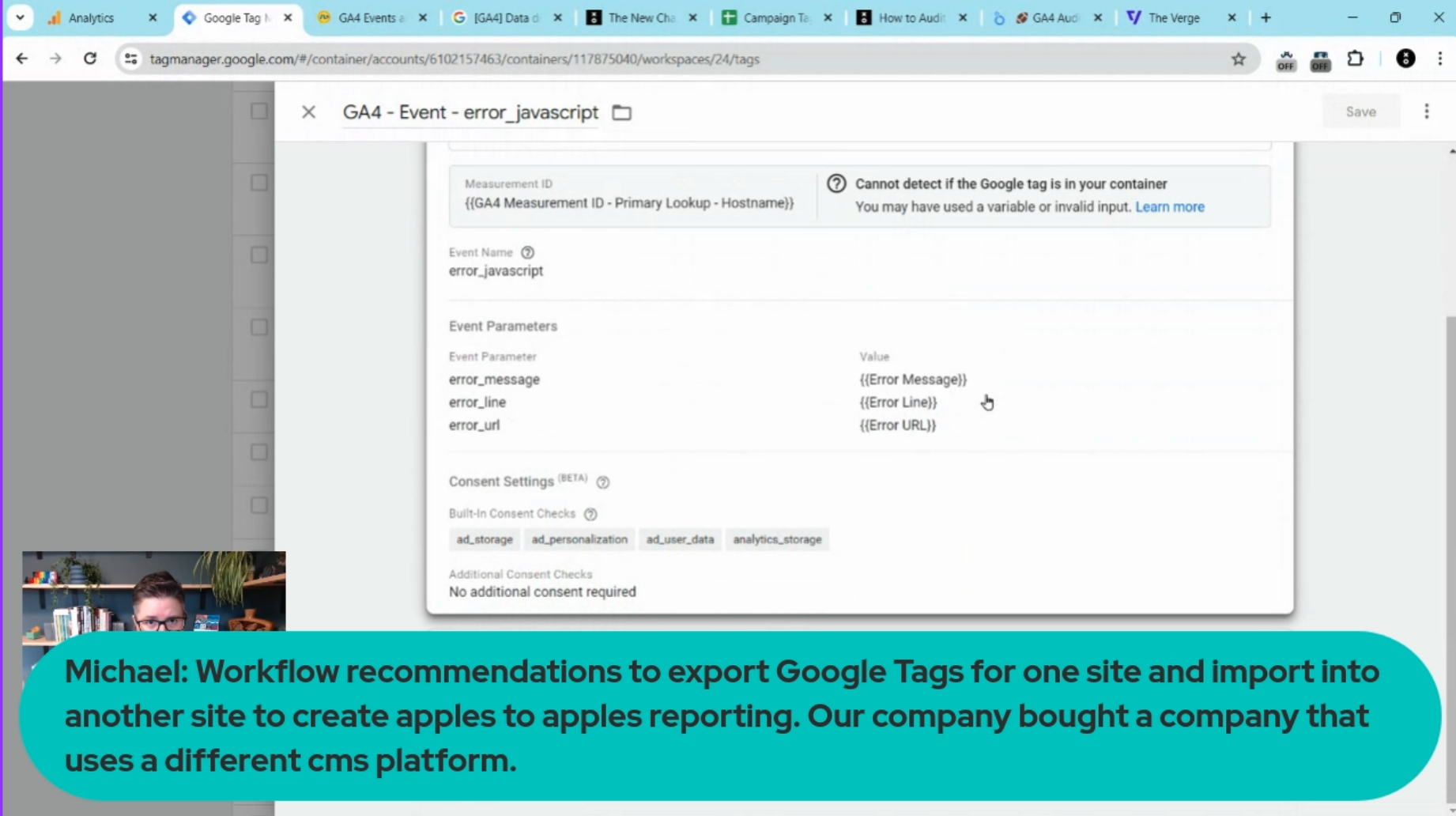Image resolution: width=1456 pixels, height=816 pixels.
Task: Click the ad_user_data consent chip
Action: pyautogui.click(x=680, y=539)
